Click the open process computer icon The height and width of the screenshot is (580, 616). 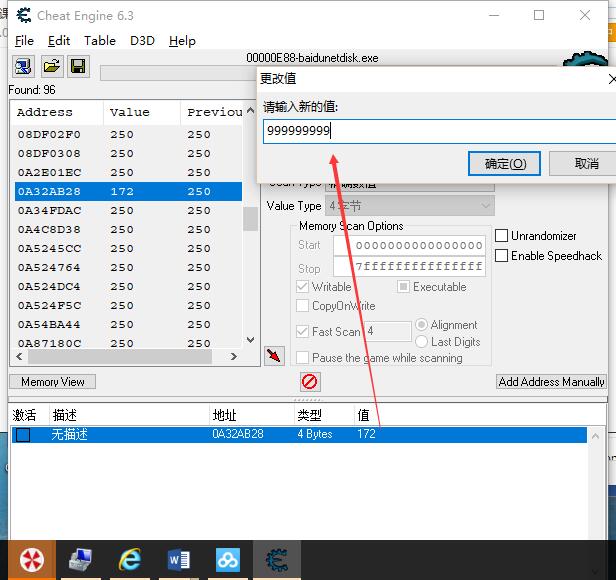(22, 67)
